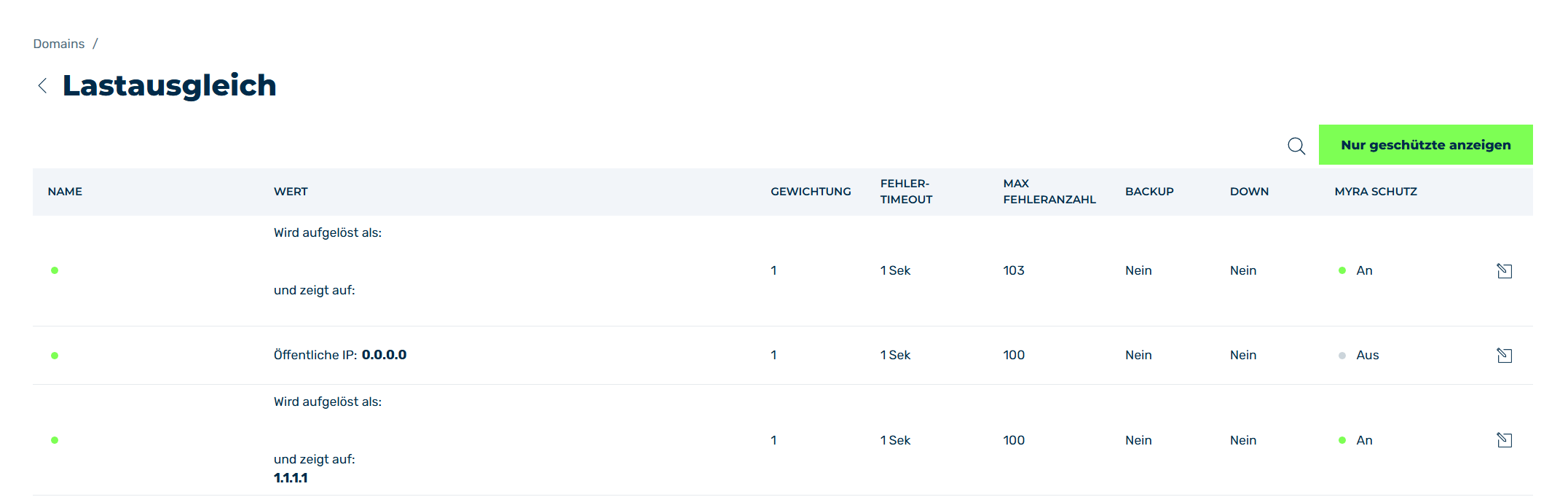This screenshot has width=1568, height=497.
Task: Open the 0.0.0.0 public IP value
Action: click(384, 355)
